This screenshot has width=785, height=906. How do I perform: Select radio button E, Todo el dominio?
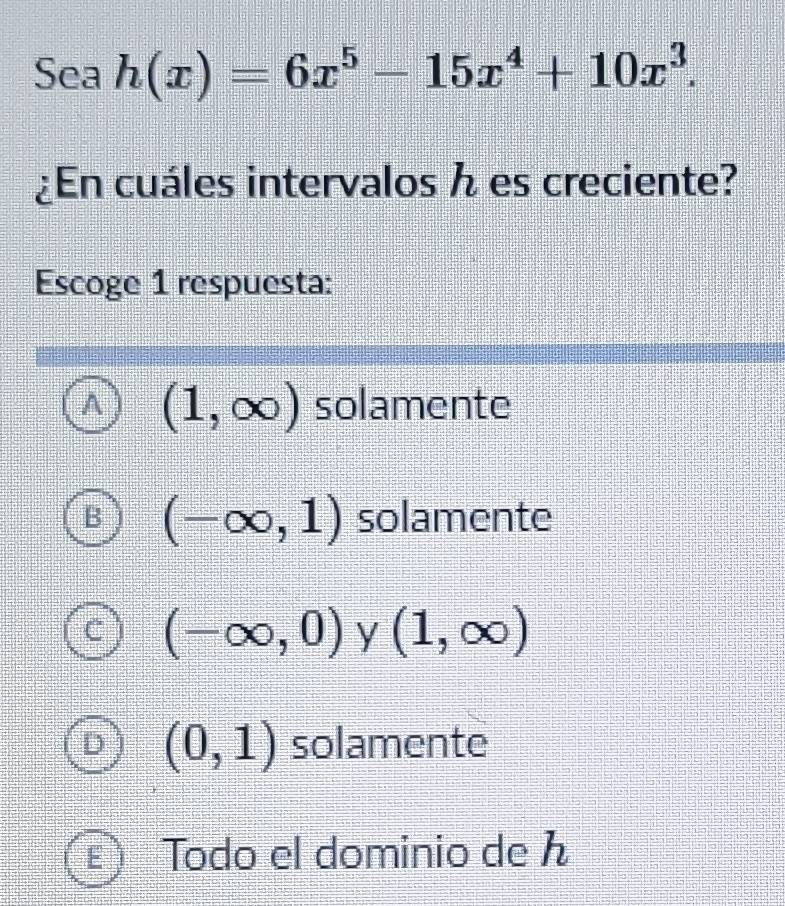tap(92, 855)
